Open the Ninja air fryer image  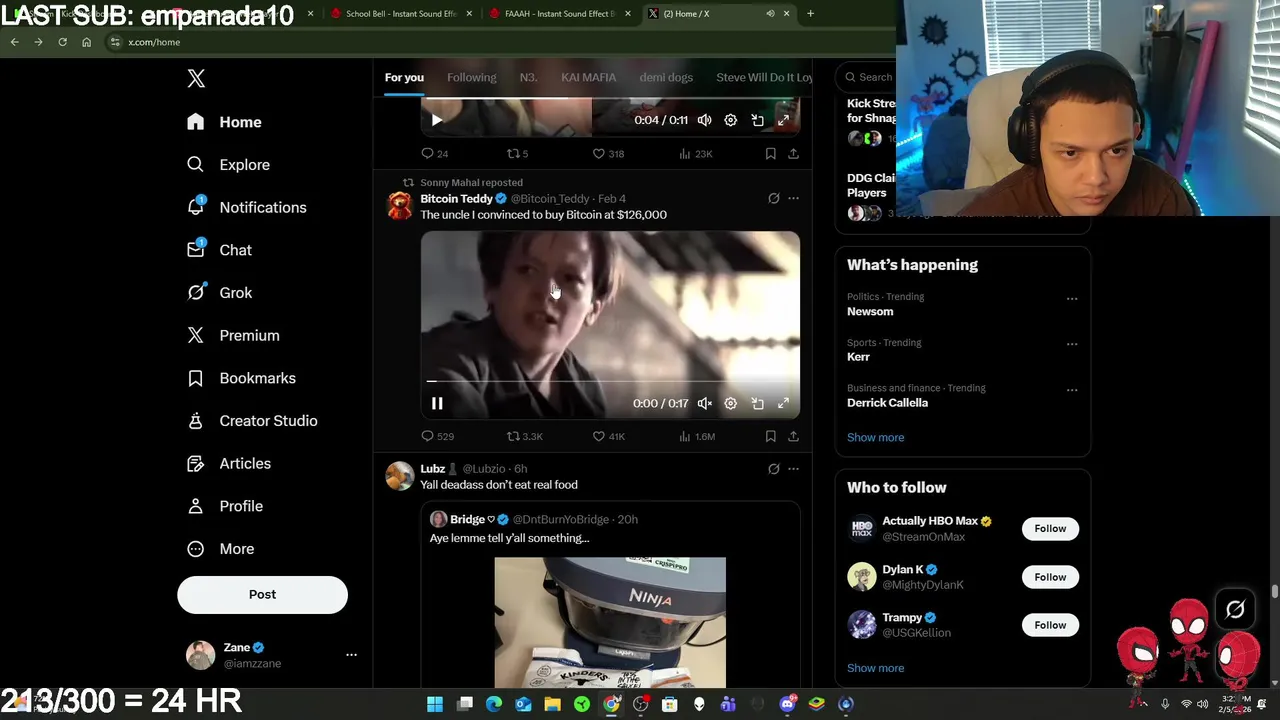610,622
